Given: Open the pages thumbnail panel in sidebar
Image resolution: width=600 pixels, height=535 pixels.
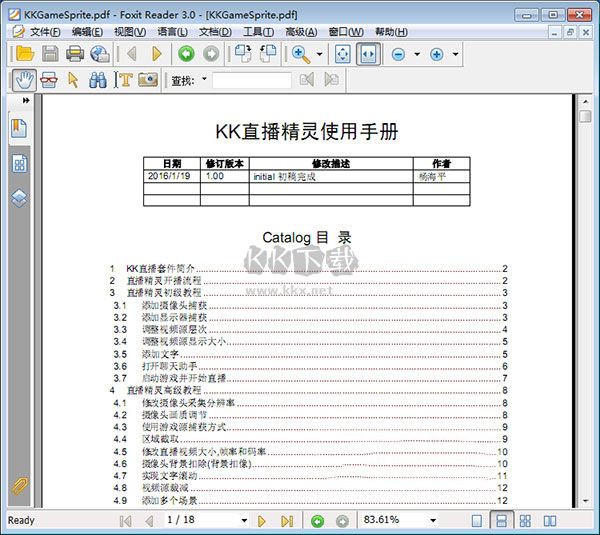Looking at the screenshot, I should 20,164.
